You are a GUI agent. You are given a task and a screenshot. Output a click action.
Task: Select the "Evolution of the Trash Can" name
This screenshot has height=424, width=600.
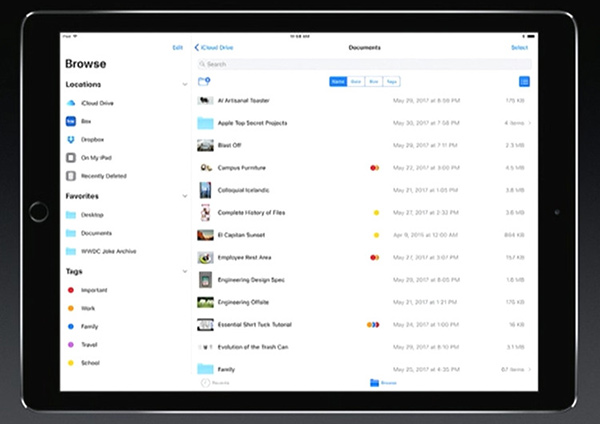pos(253,347)
